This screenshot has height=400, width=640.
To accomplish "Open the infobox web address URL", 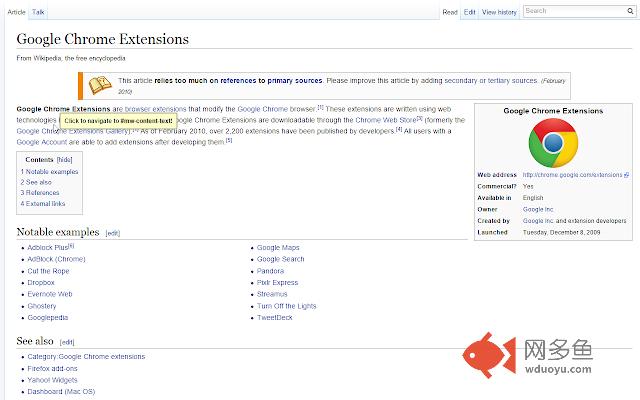I will click(x=572, y=175).
